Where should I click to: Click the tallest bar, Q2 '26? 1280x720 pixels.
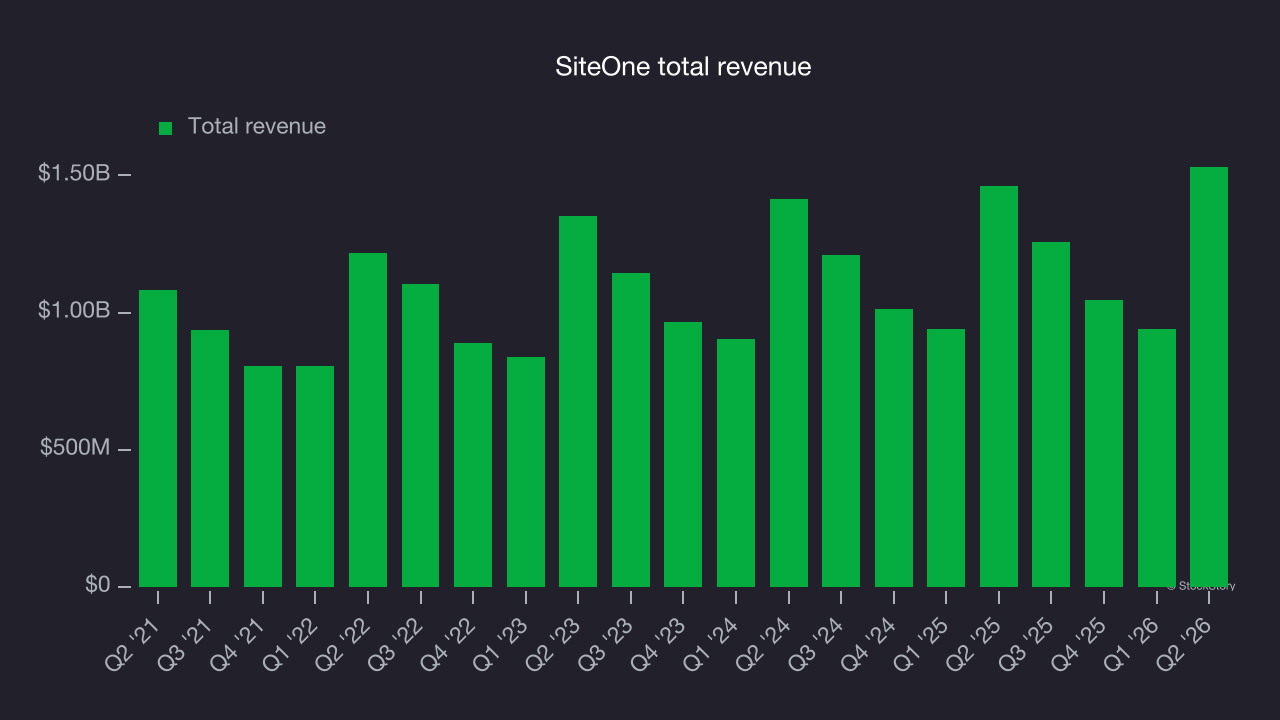tap(1209, 377)
